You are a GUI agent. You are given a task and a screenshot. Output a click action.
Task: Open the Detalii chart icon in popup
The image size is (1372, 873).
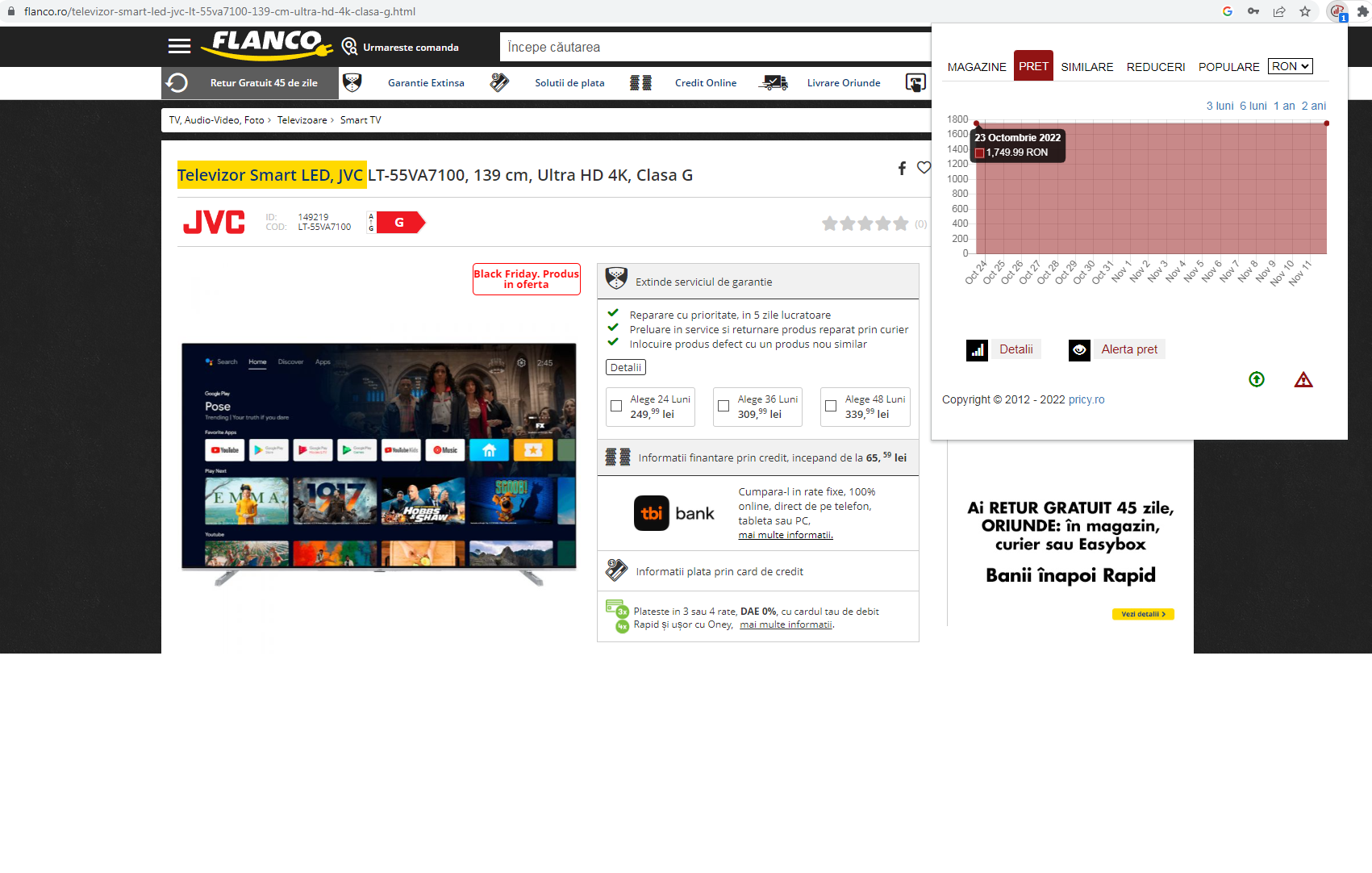pyautogui.click(x=977, y=349)
